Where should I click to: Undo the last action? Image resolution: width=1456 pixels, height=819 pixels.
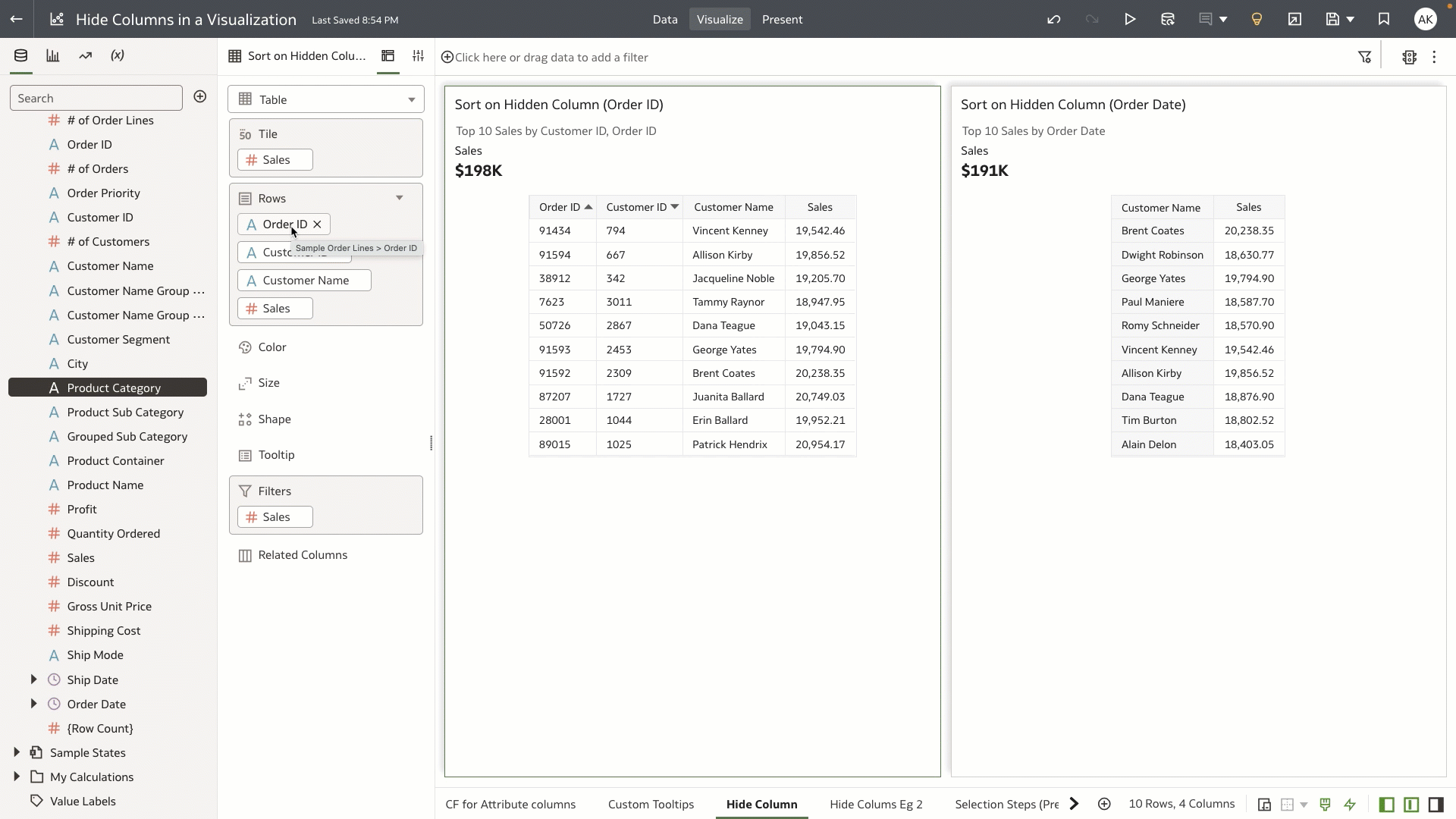tap(1054, 20)
